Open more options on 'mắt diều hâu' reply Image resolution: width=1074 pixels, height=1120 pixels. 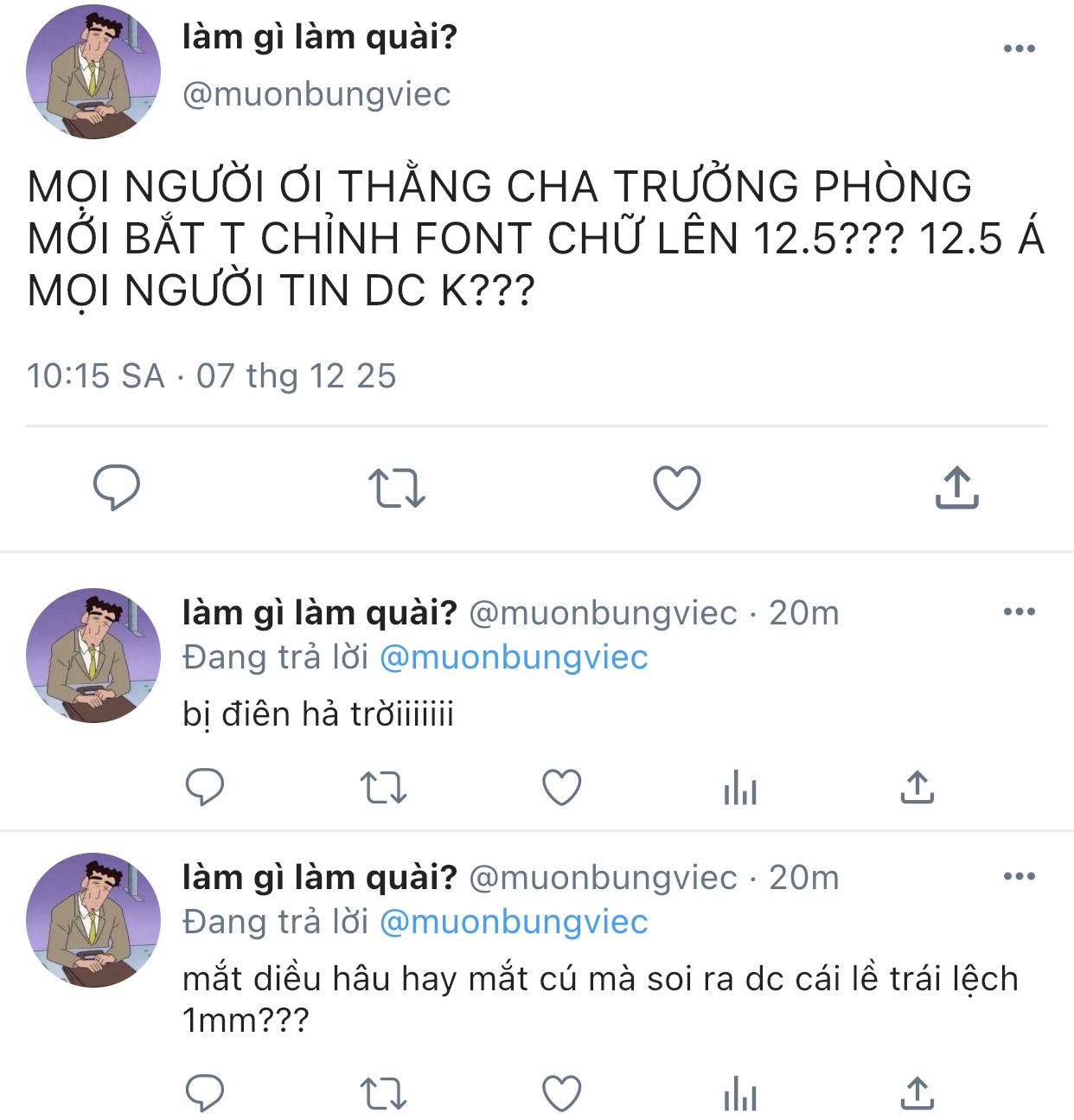(1020, 877)
